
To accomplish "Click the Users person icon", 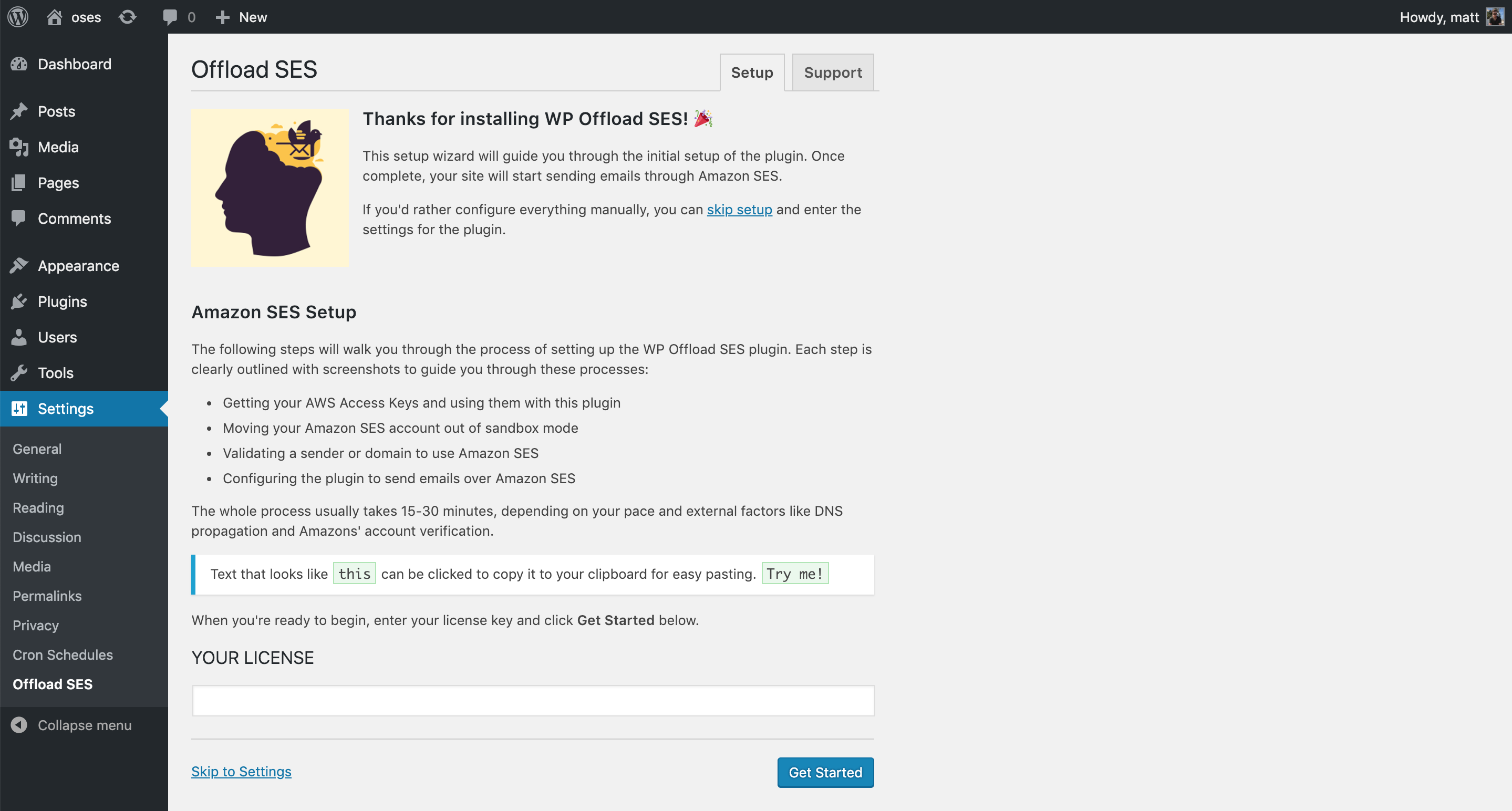I will click(x=19, y=337).
